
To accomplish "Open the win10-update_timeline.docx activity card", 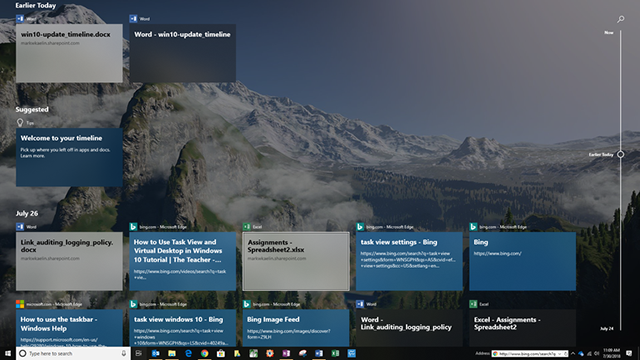I will coord(69,53).
